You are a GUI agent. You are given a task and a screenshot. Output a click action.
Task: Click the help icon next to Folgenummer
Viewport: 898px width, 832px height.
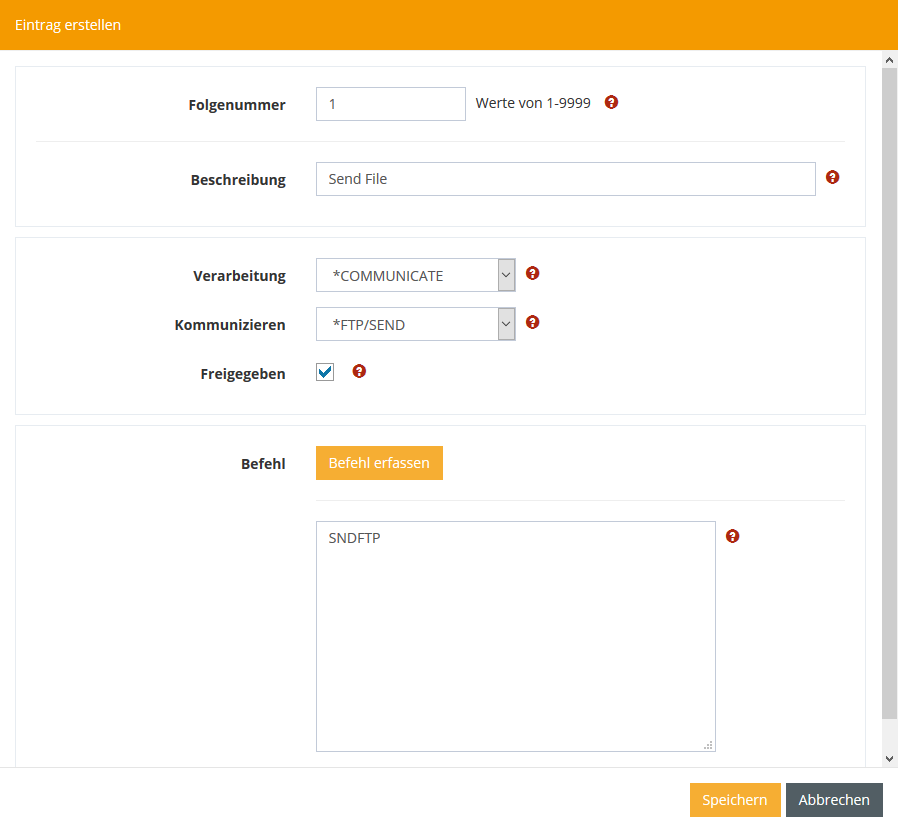pyautogui.click(x=612, y=102)
